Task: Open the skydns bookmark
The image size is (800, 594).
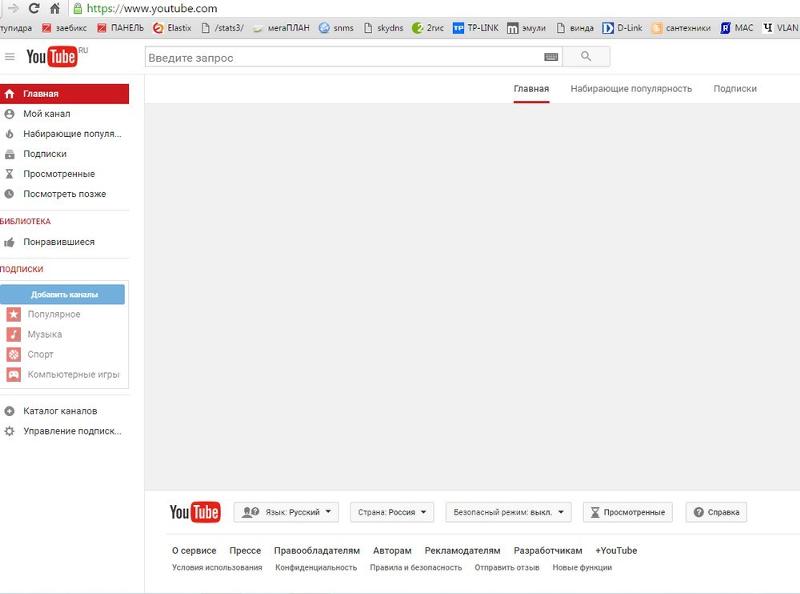Action: point(384,28)
